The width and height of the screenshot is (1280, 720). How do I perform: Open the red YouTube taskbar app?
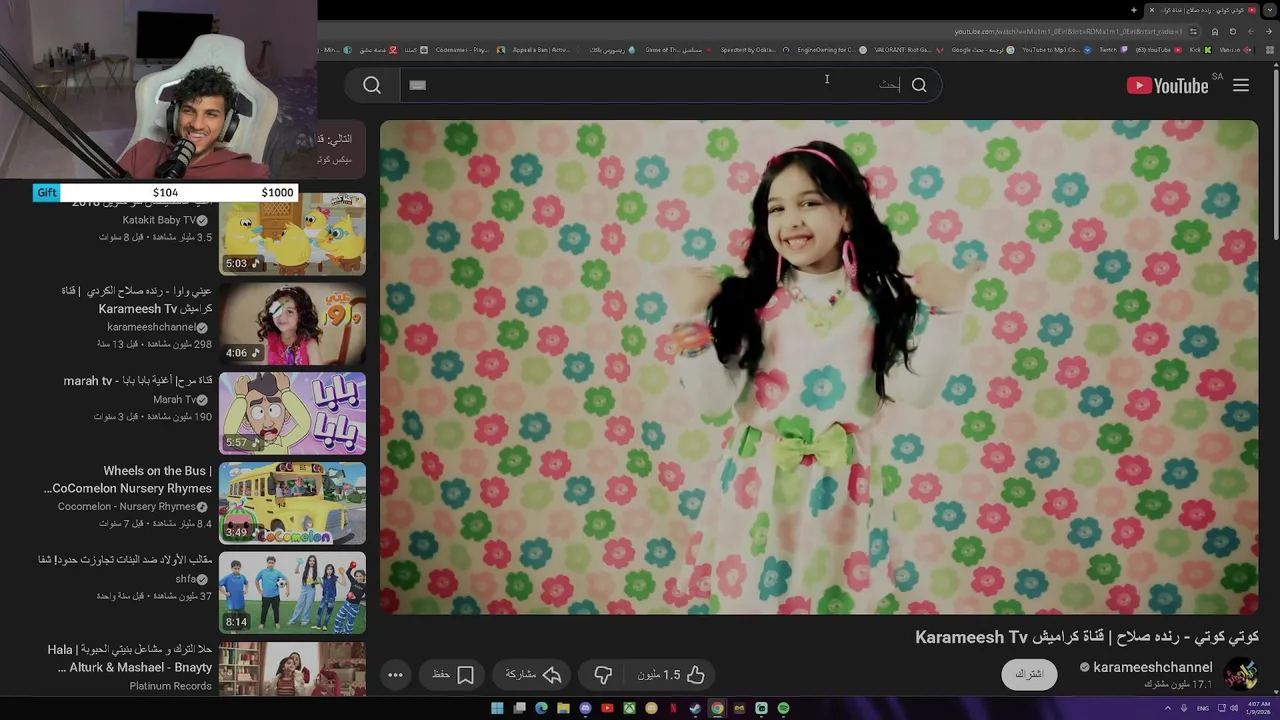click(x=607, y=708)
